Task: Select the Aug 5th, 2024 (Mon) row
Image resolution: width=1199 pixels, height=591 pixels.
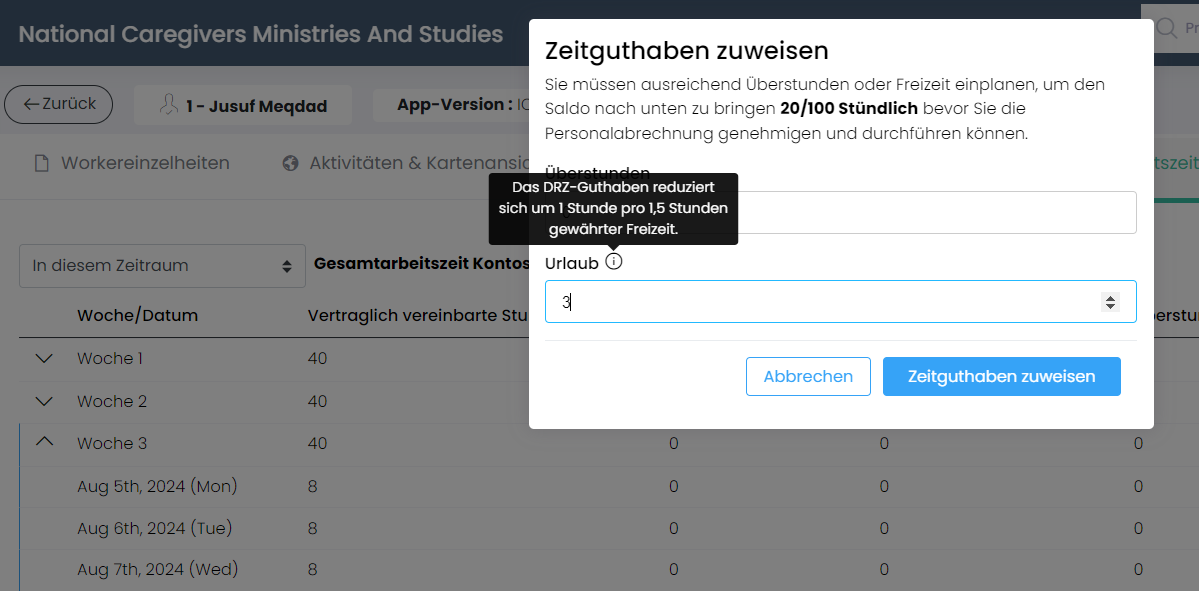Action: [609, 486]
